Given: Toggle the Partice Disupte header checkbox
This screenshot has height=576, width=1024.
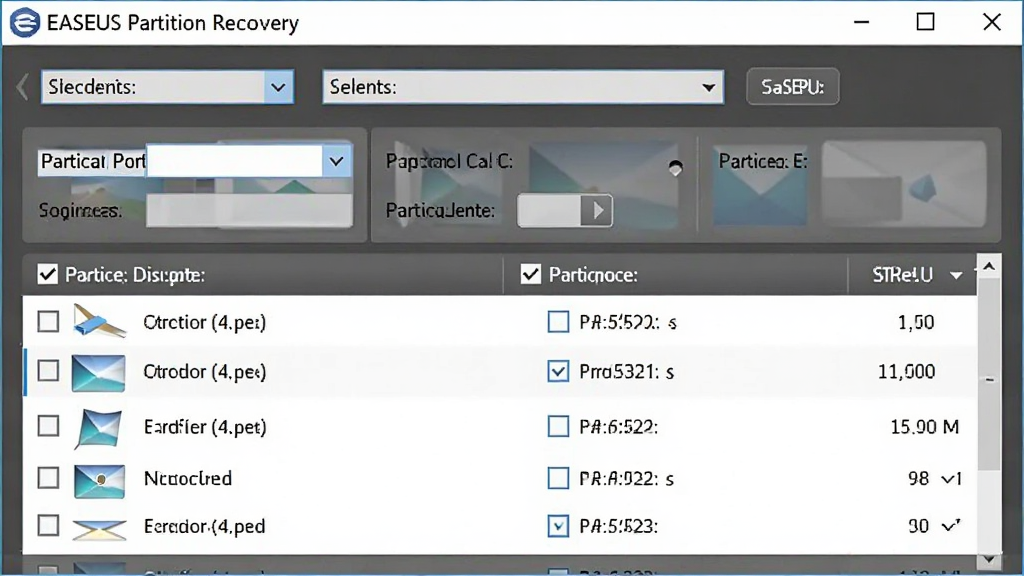Looking at the screenshot, I should (x=48, y=274).
